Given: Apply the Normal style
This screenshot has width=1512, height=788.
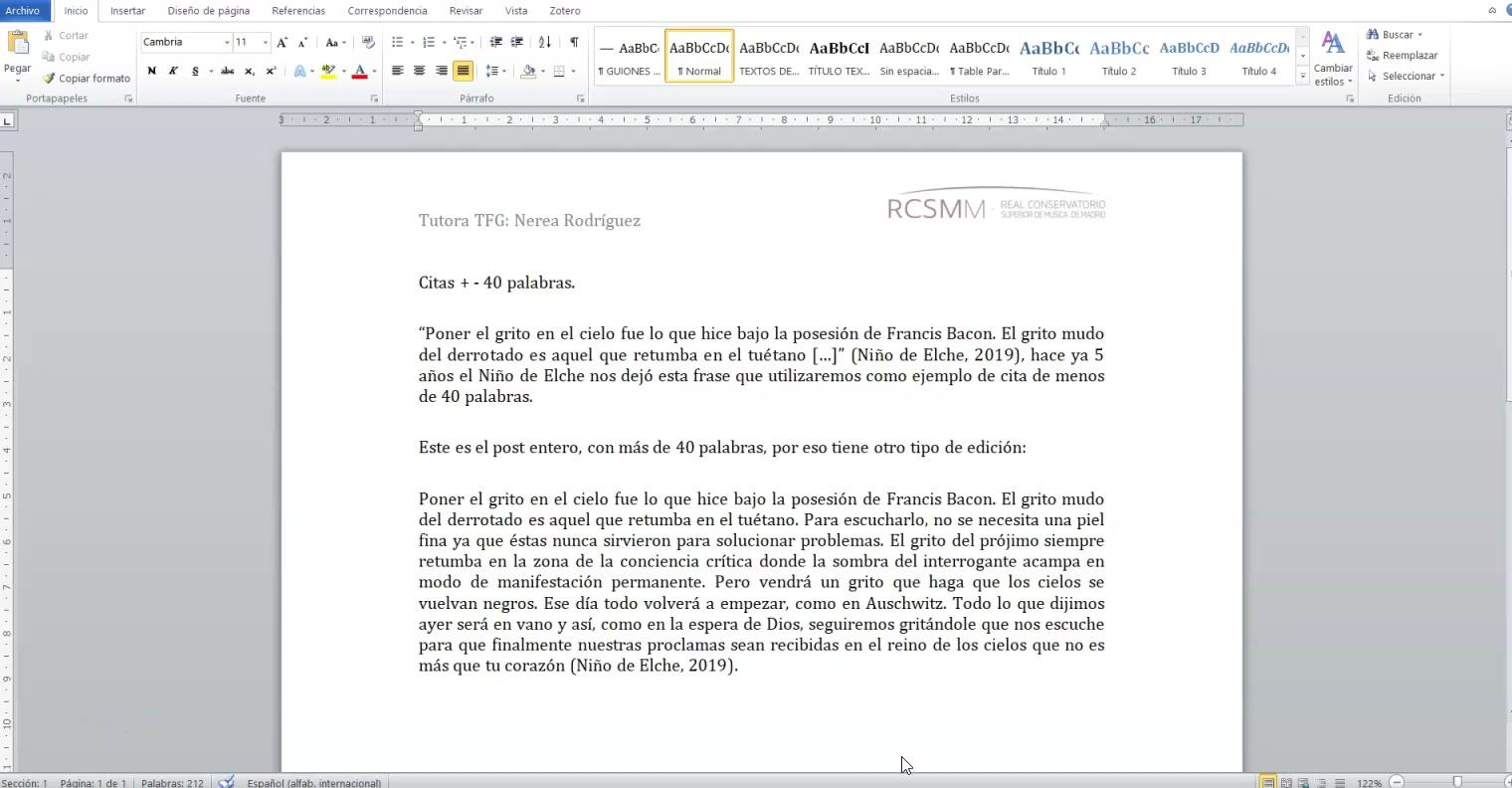Looking at the screenshot, I should point(699,56).
